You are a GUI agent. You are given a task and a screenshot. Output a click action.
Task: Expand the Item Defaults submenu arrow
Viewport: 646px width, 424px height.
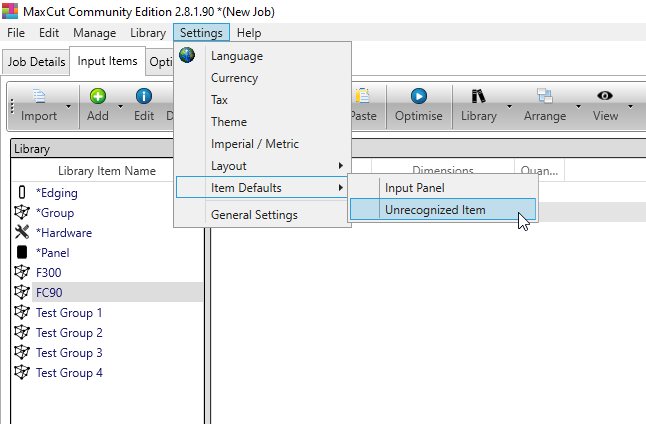tap(341, 187)
